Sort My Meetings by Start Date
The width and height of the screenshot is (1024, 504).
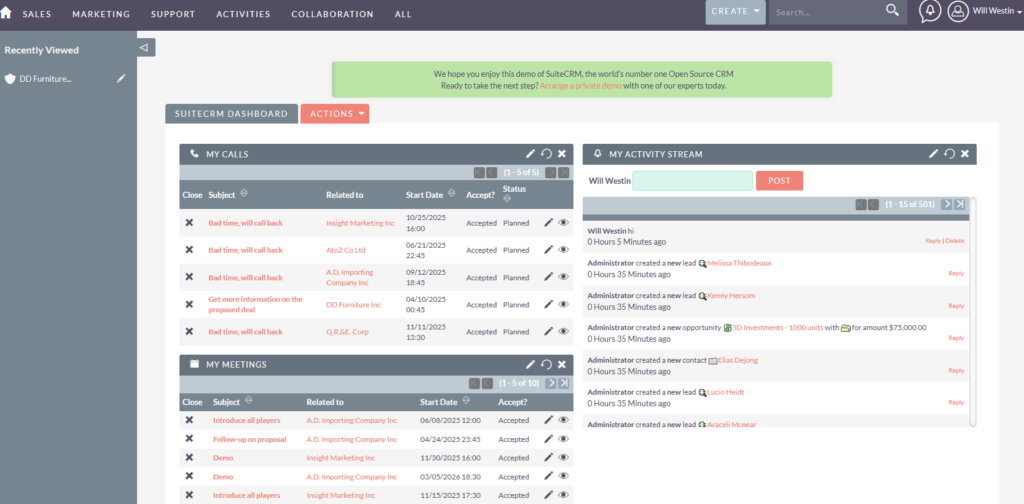click(466, 401)
